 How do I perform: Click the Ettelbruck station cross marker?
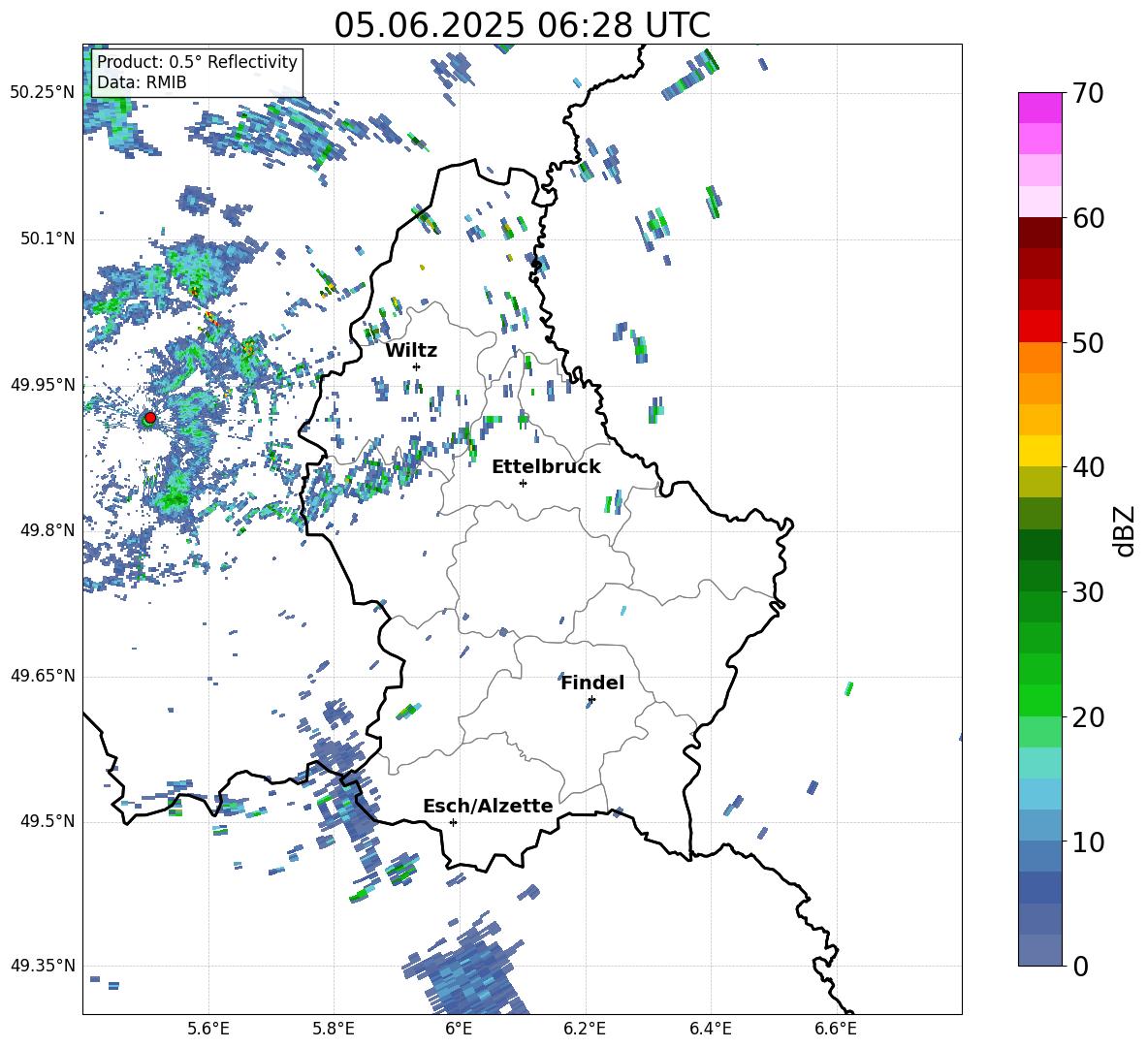[x=523, y=483]
